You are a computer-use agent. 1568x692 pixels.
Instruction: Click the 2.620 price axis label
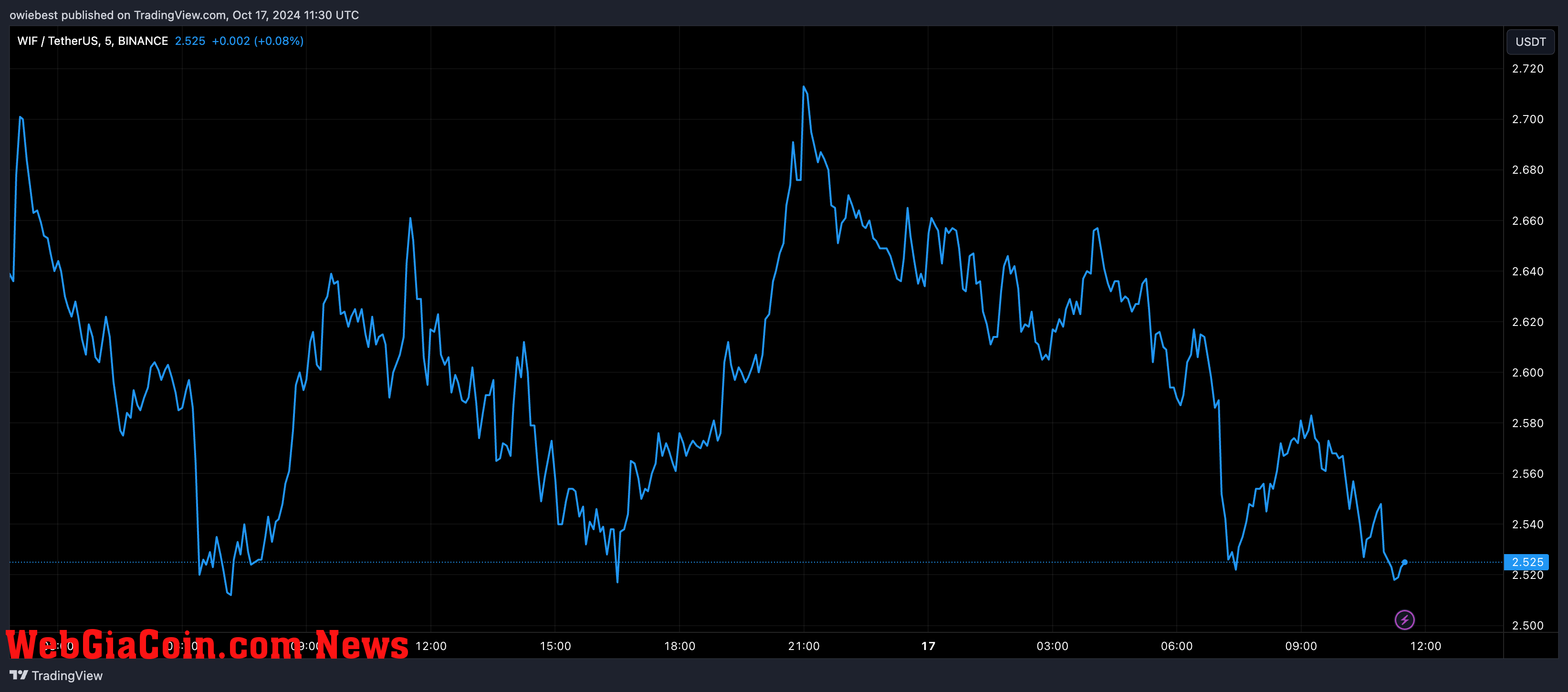pos(1528,322)
